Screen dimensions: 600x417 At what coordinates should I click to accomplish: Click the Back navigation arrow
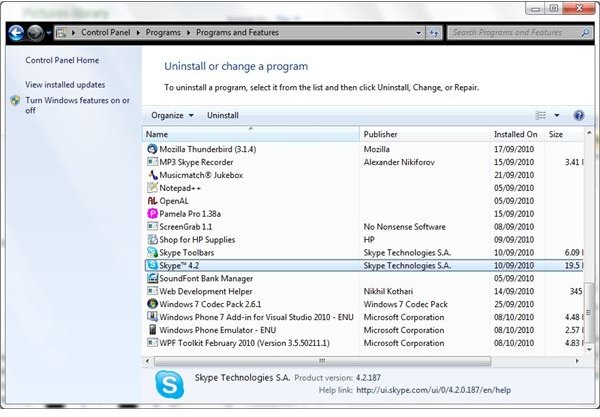point(16,33)
